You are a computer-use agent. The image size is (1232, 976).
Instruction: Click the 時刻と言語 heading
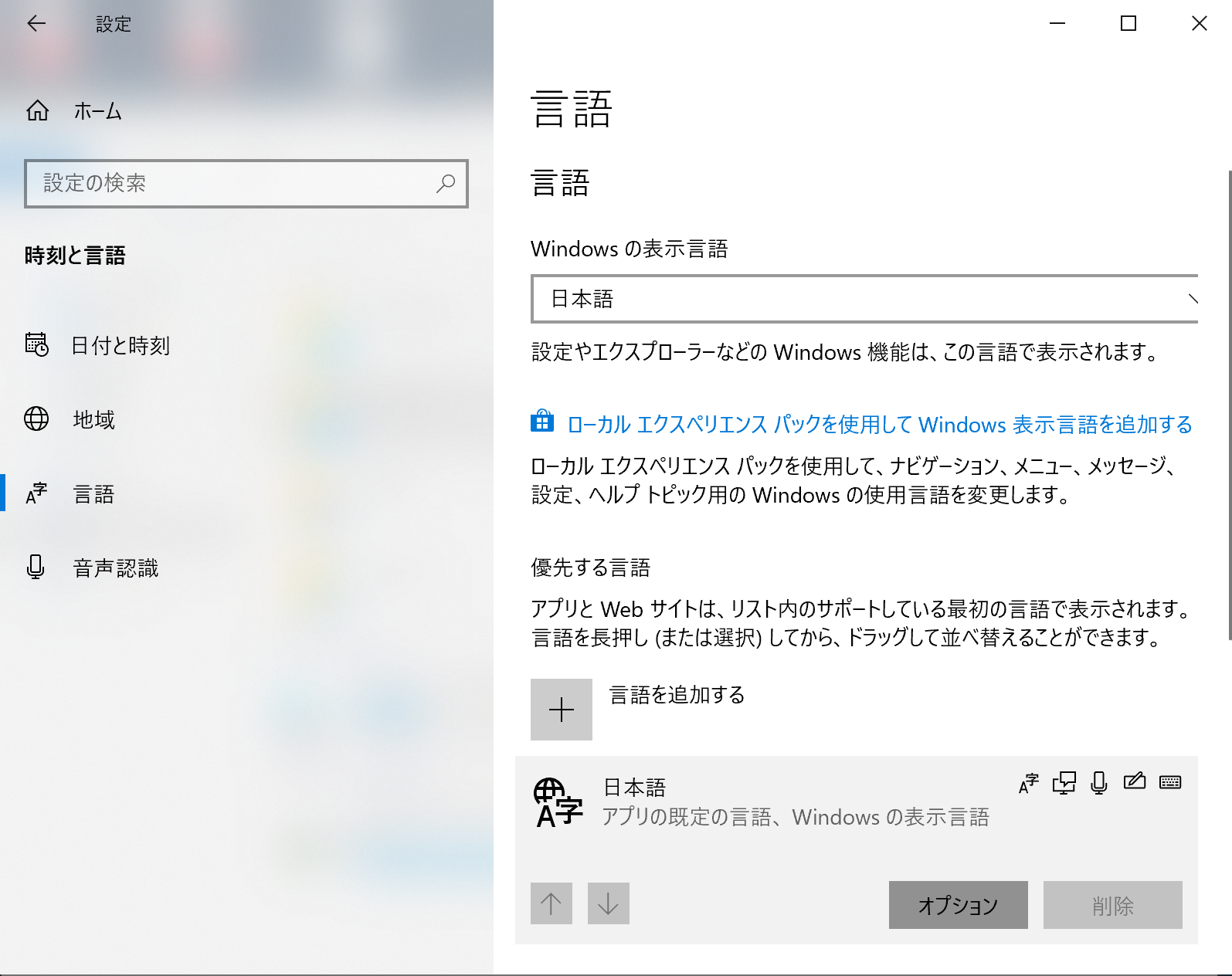pos(75,256)
